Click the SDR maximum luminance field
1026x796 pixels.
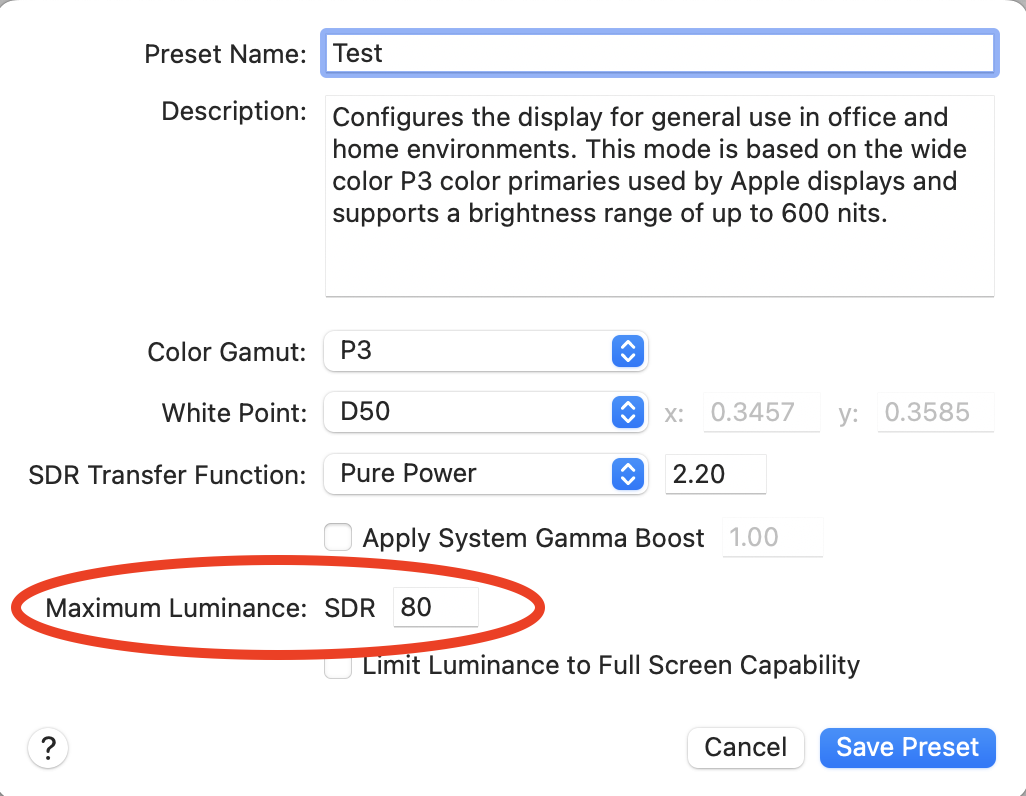(x=435, y=607)
